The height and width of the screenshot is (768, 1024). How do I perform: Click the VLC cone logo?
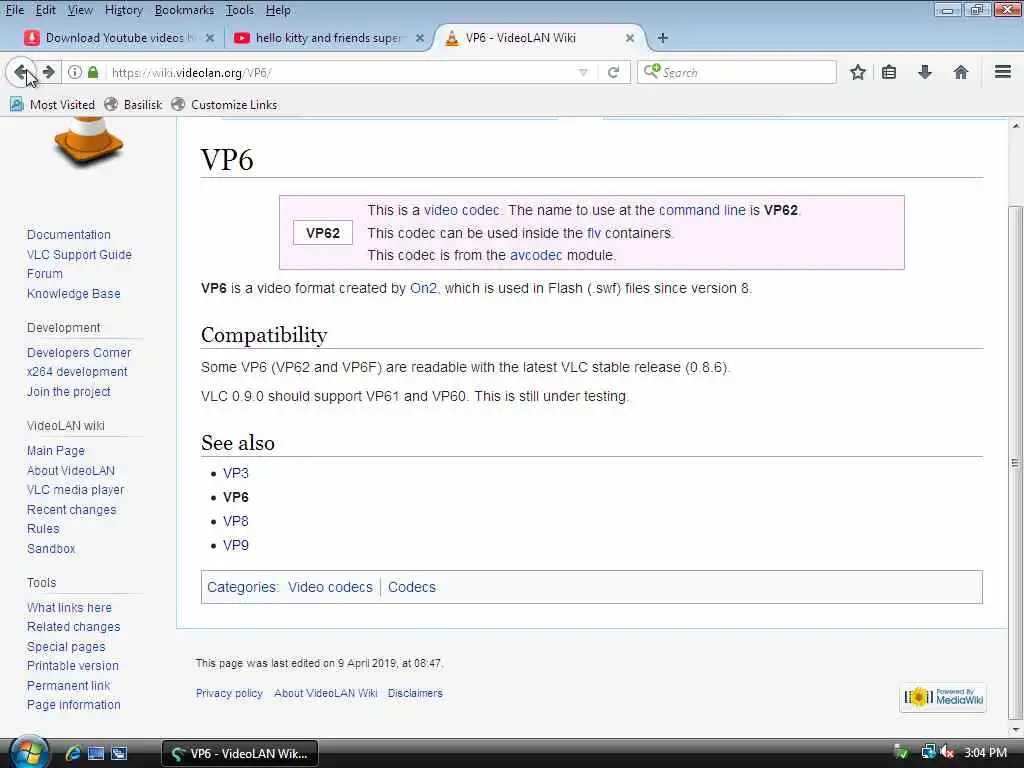(x=88, y=142)
